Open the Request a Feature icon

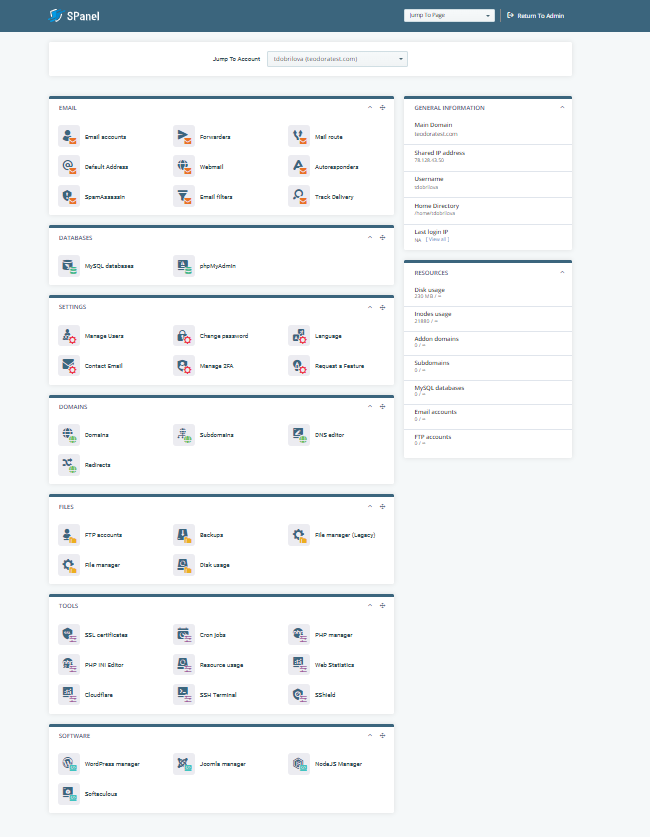(x=299, y=366)
